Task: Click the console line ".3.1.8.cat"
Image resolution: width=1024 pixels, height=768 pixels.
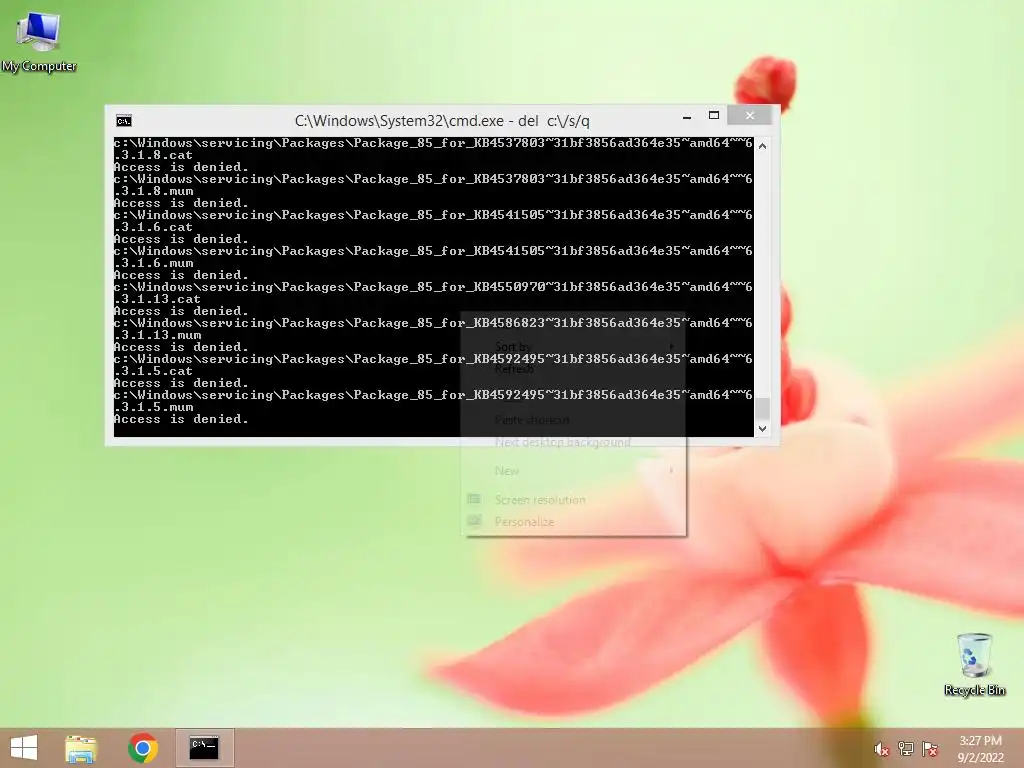Action: coord(153,155)
